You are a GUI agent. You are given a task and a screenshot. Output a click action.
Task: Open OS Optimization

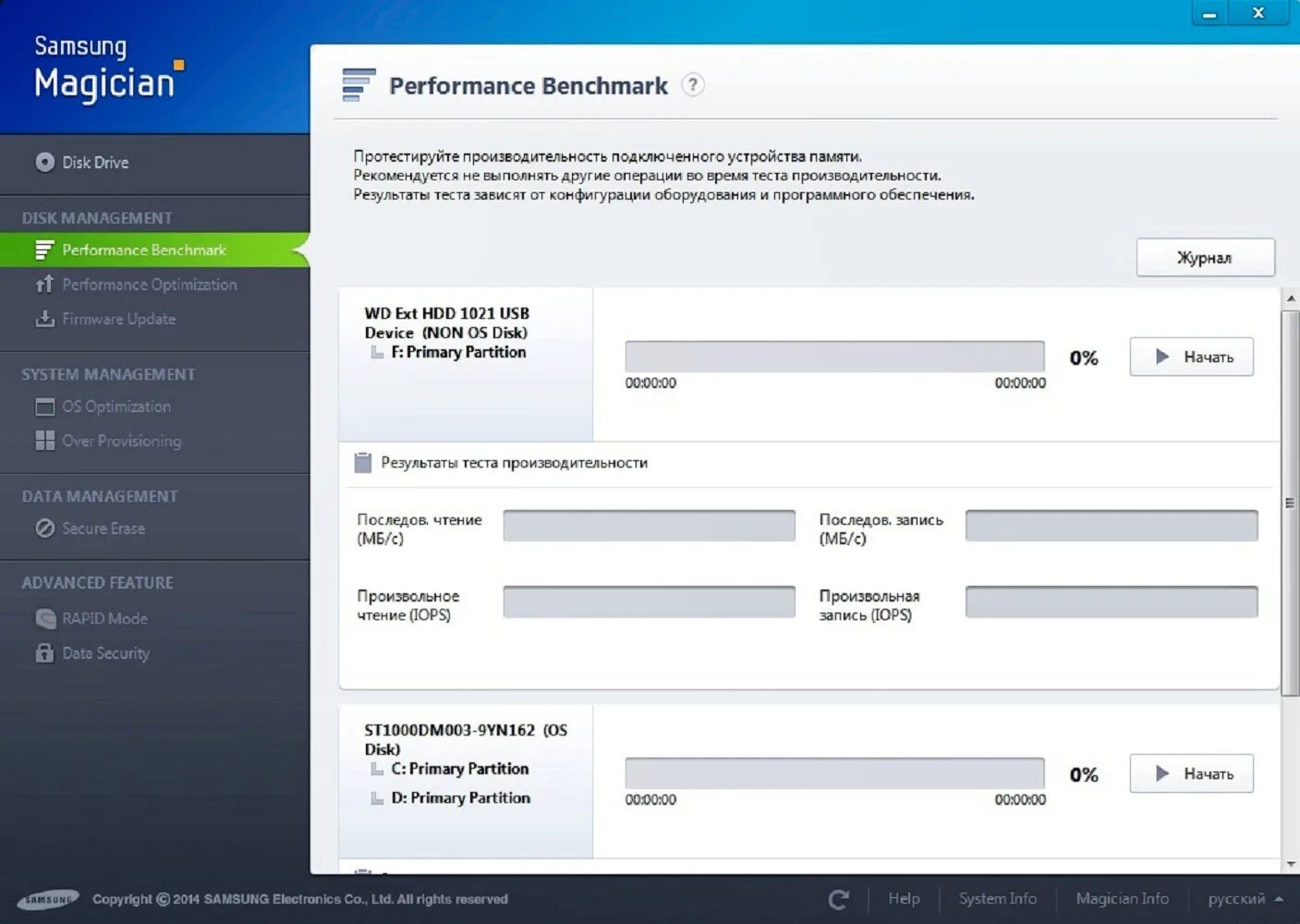point(116,407)
